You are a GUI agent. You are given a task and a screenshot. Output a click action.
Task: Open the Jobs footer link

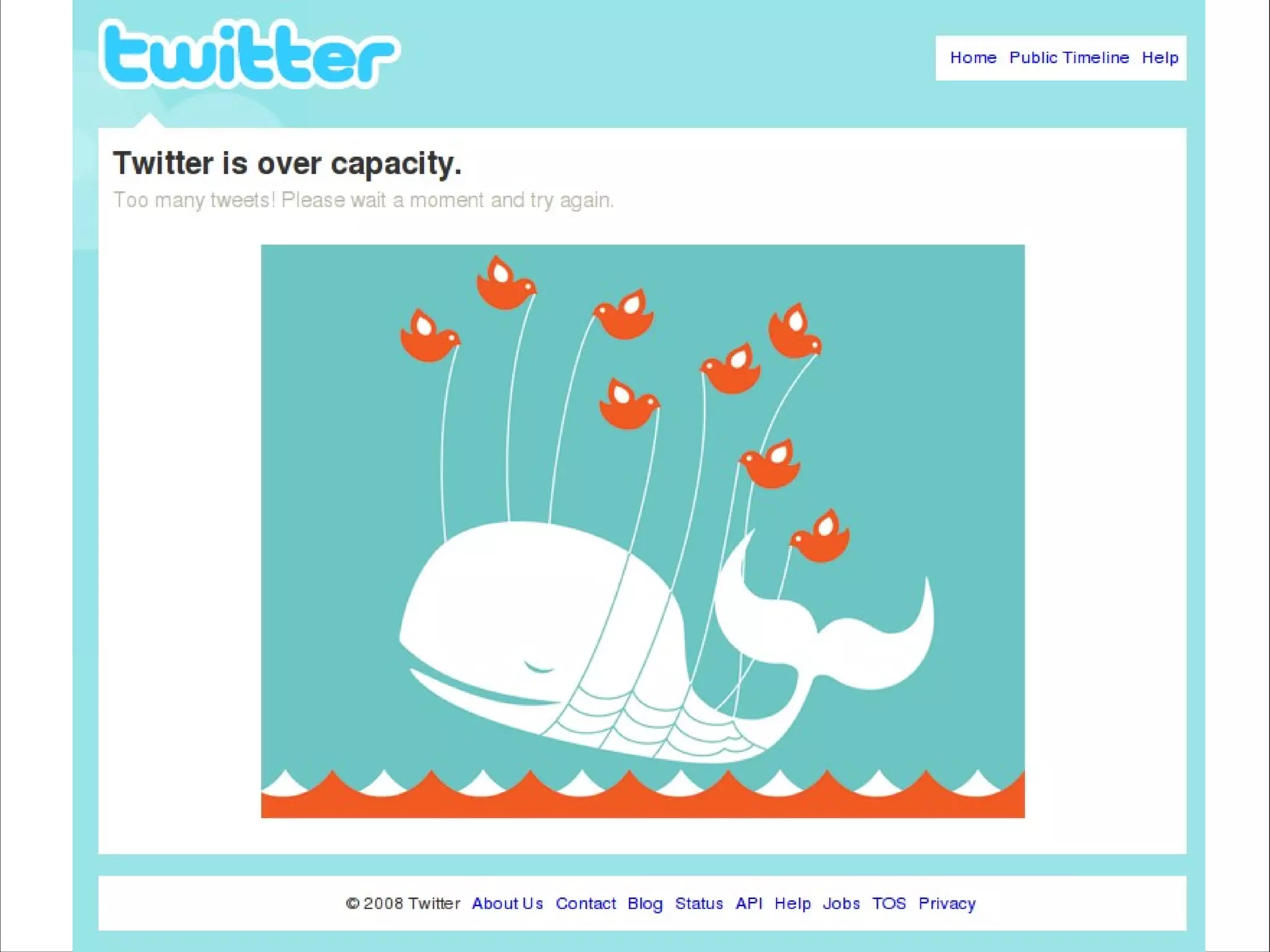coord(841,903)
